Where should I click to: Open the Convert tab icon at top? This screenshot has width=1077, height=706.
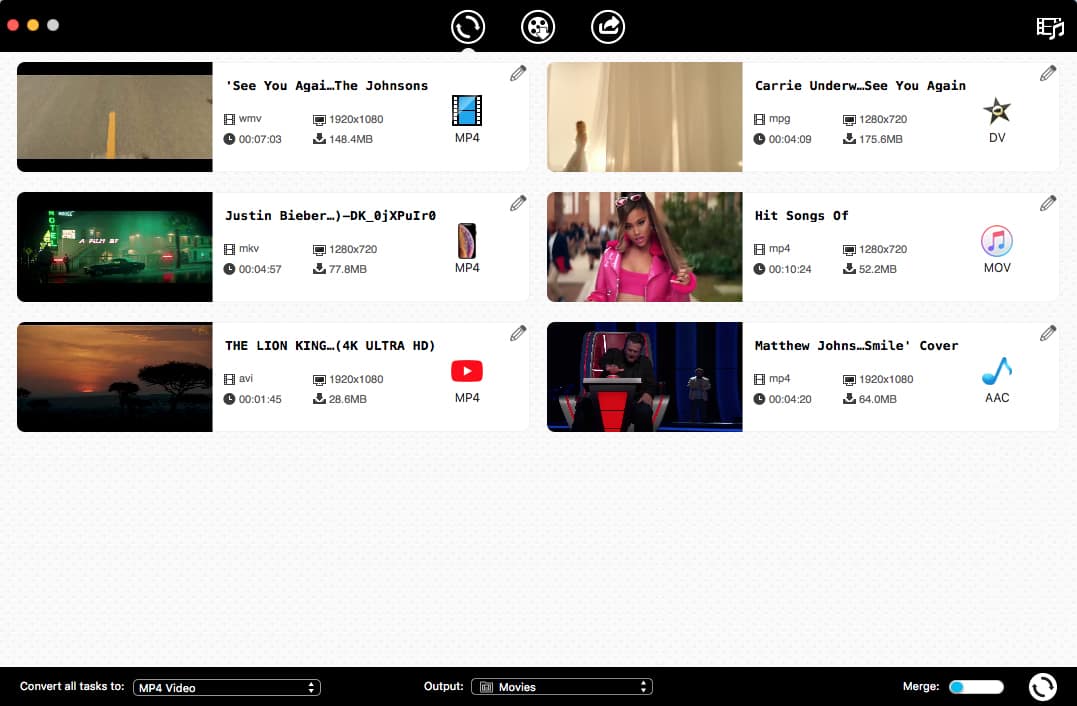tap(467, 27)
